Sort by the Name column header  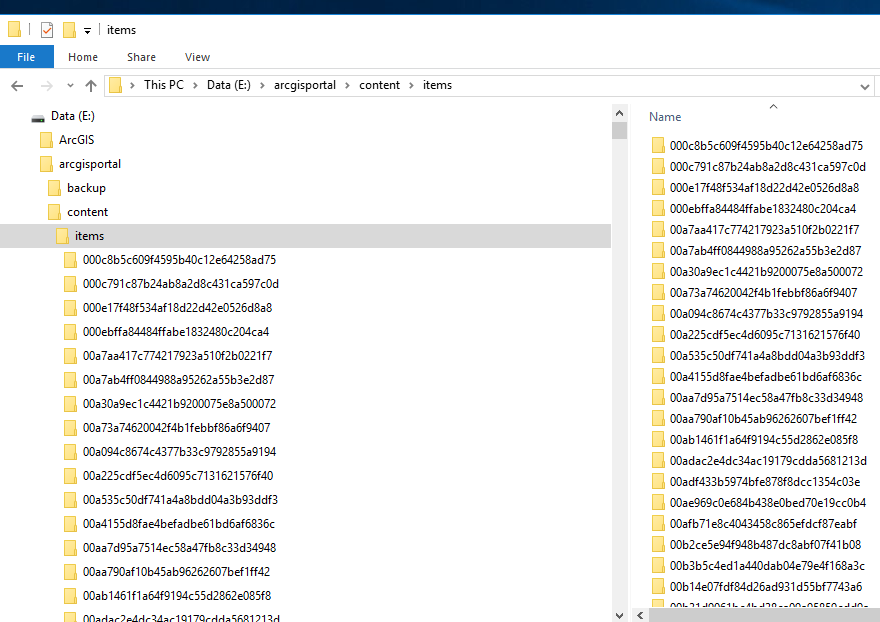(x=665, y=117)
